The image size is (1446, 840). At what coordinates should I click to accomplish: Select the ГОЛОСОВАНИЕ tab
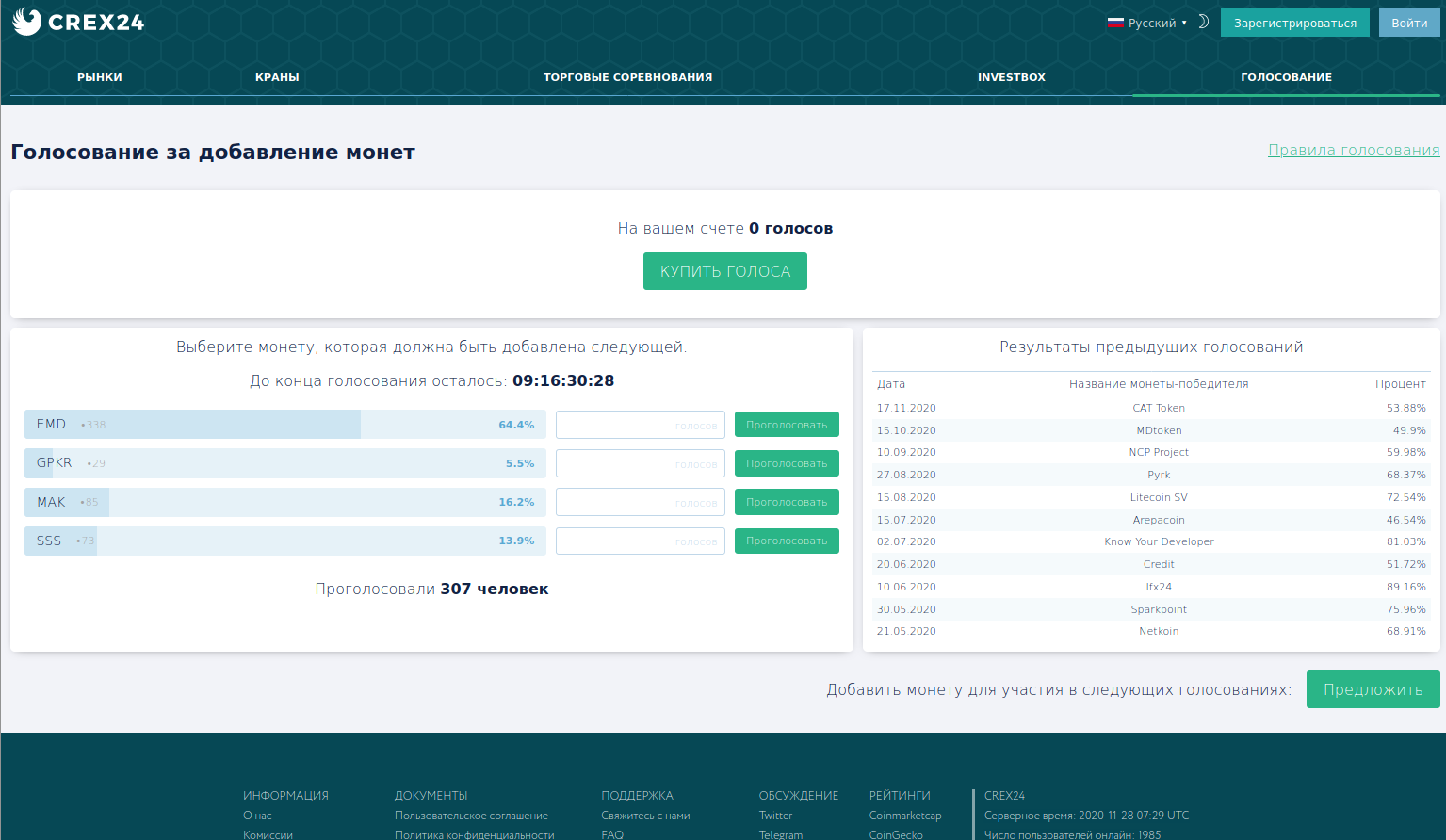click(1286, 77)
